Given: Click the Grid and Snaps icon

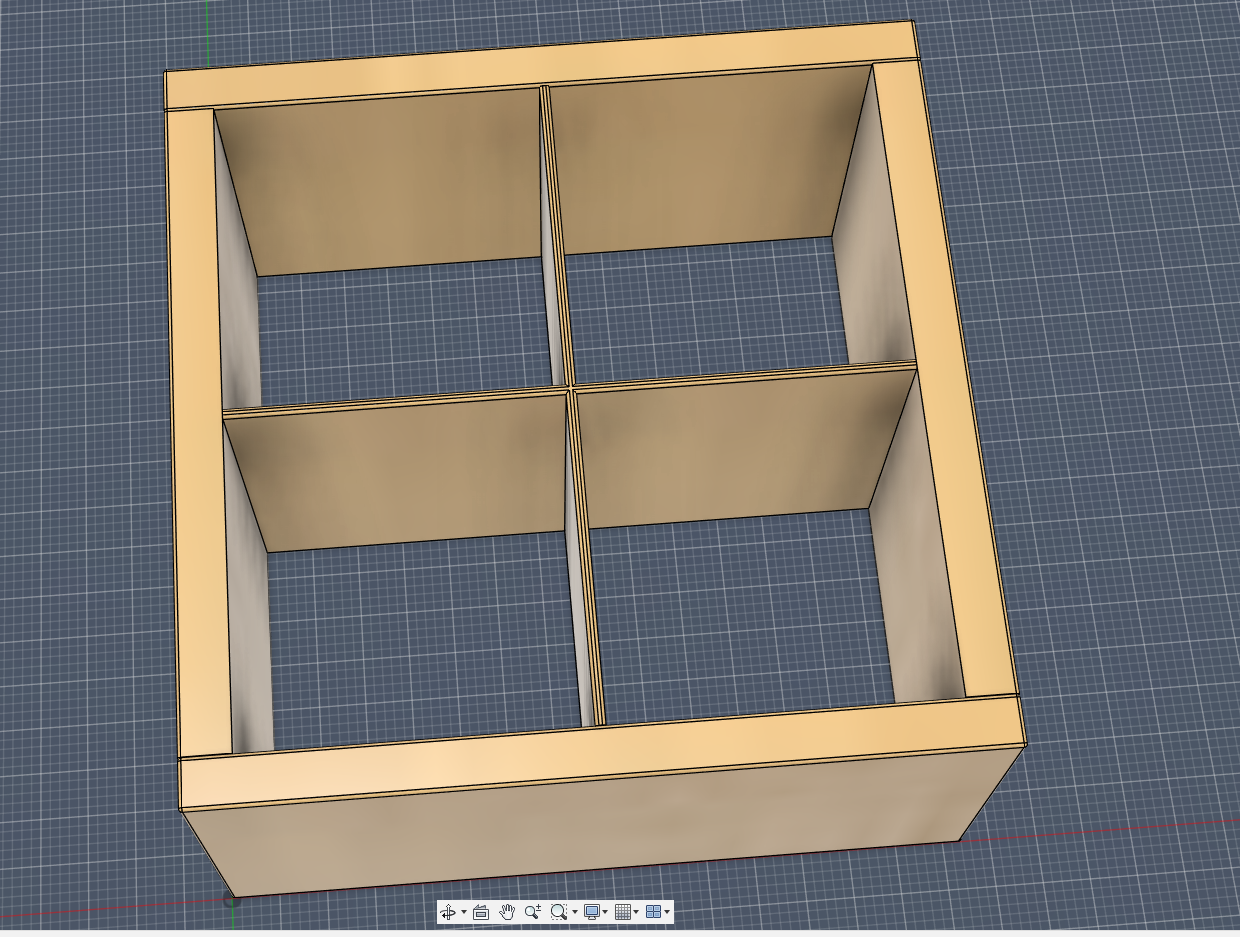Looking at the screenshot, I should pyautogui.click(x=623, y=912).
